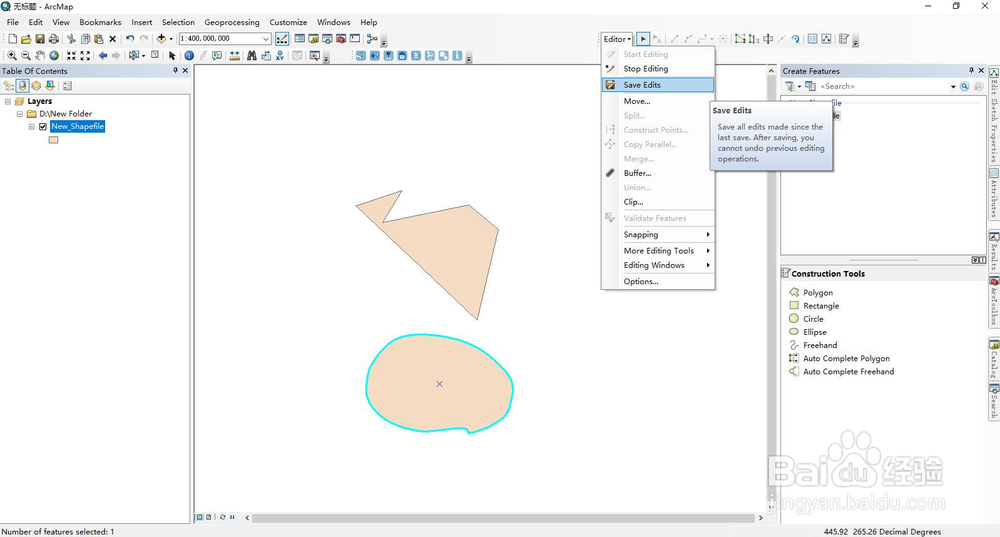Open the ArcToolbox side tab

(994, 301)
